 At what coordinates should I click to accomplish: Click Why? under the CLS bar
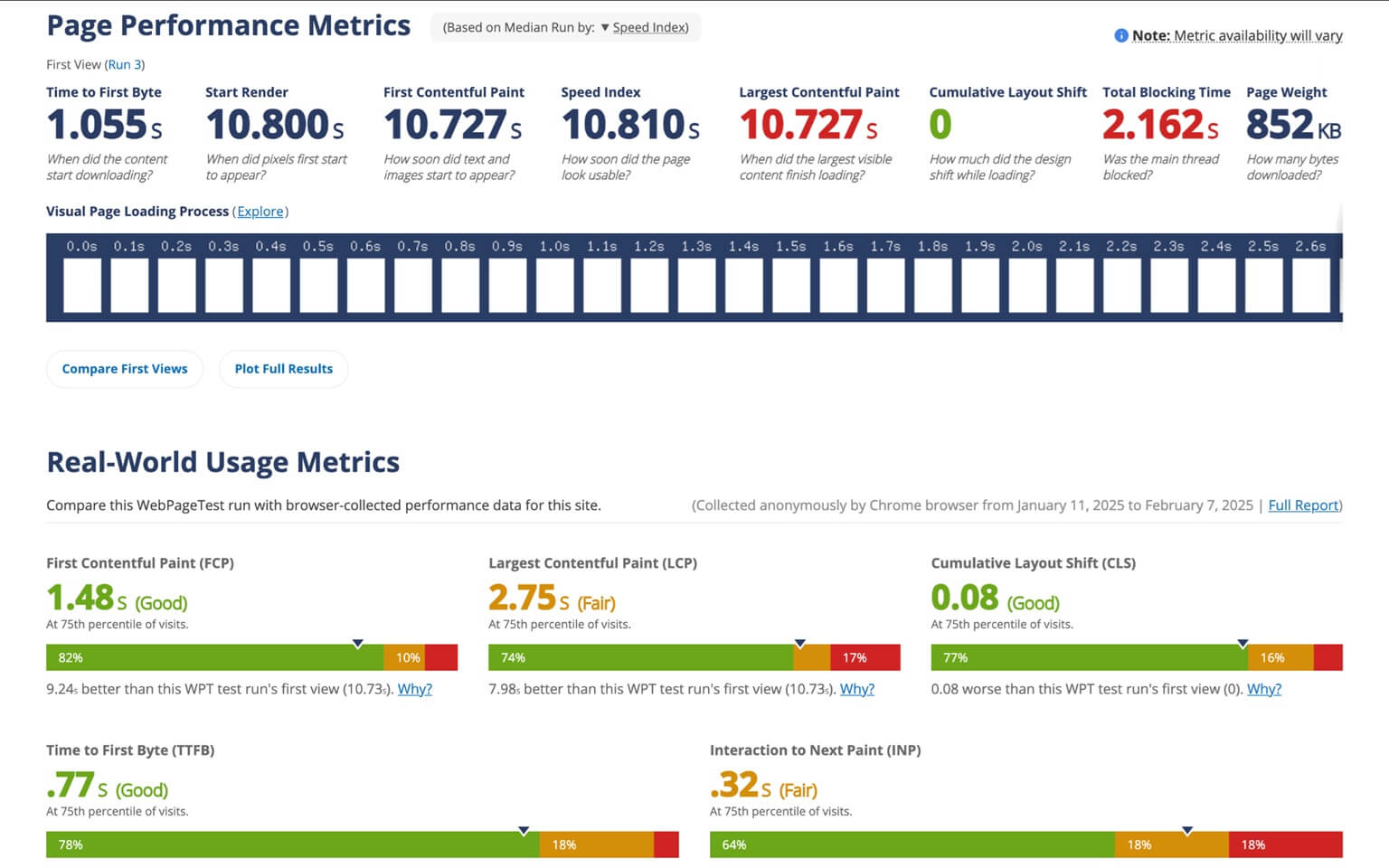pos(1264,689)
